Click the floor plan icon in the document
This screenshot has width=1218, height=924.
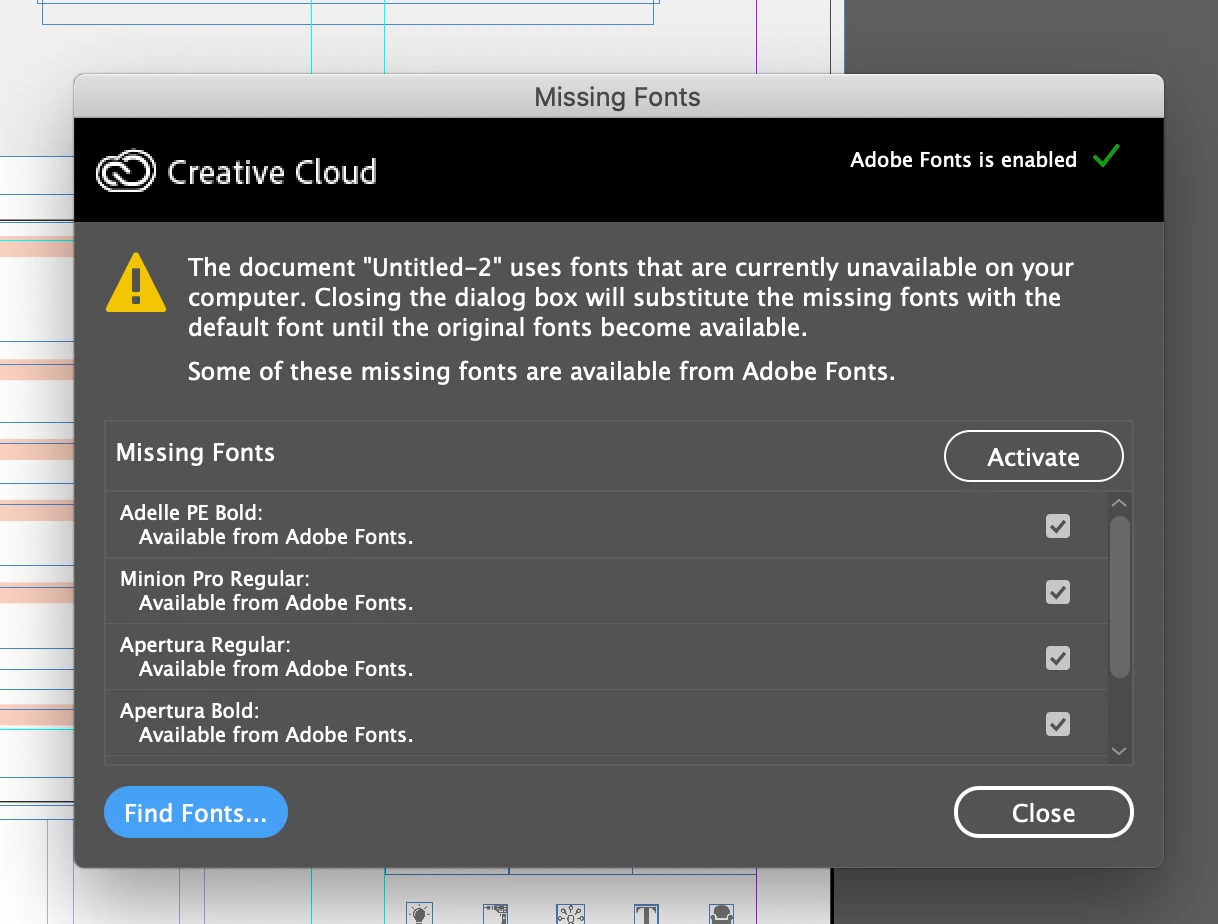pos(496,912)
